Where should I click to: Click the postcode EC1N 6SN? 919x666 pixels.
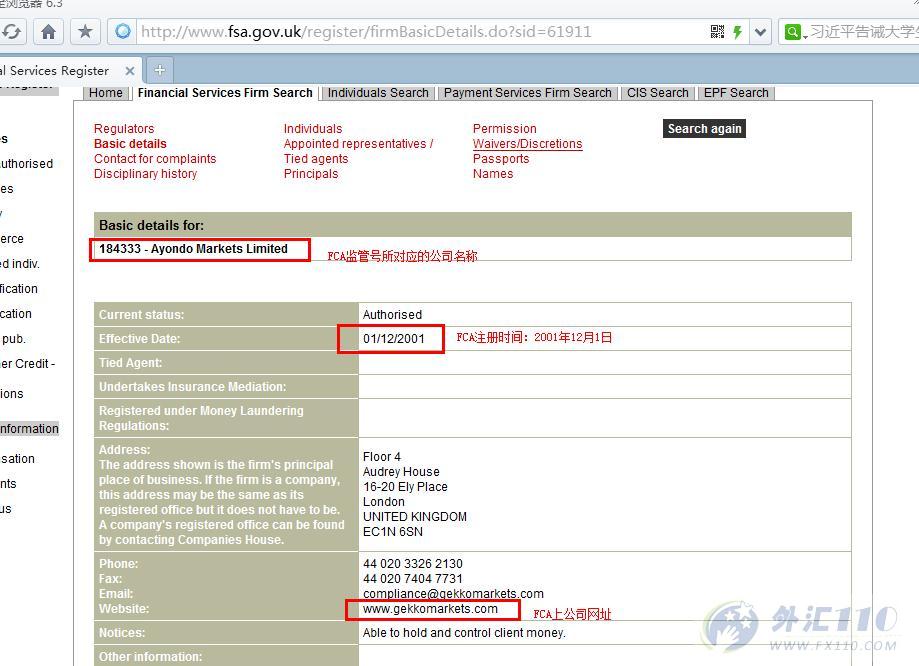tap(393, 532)
